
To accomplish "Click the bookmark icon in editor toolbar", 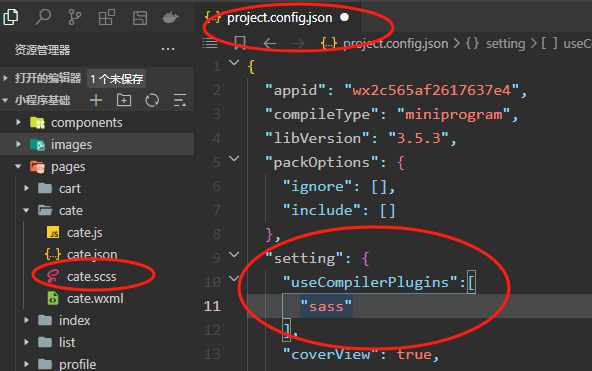I will 240,43.
